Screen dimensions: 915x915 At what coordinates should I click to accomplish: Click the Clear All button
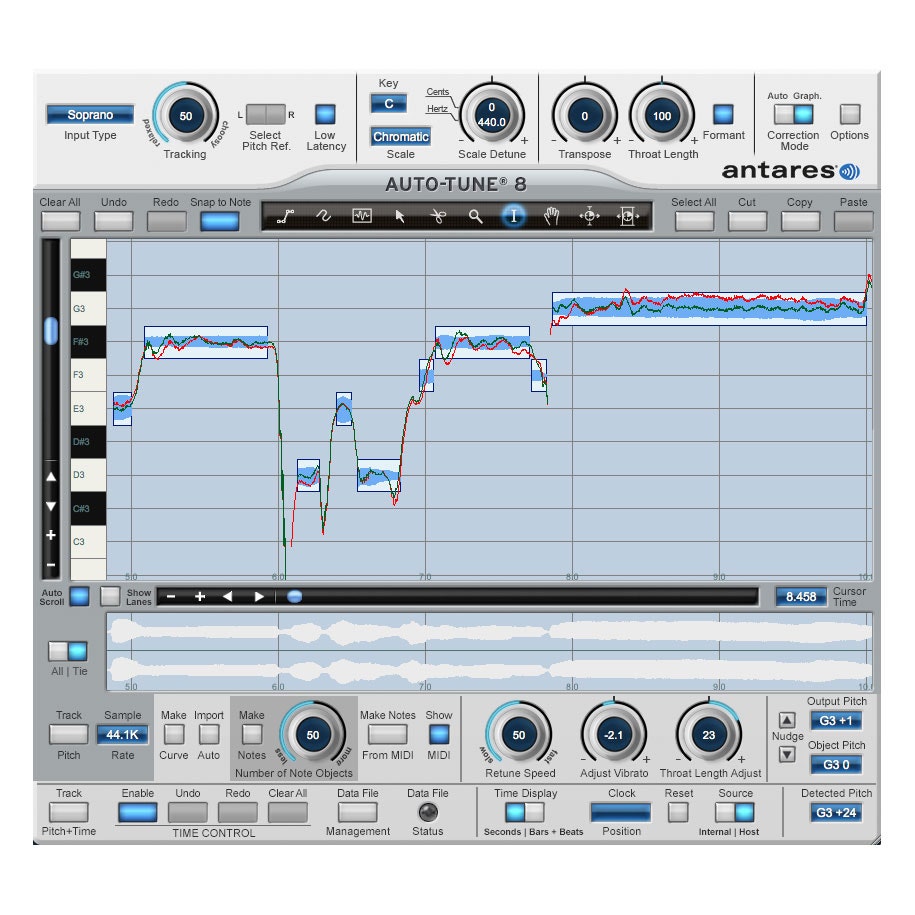[60, 221]
